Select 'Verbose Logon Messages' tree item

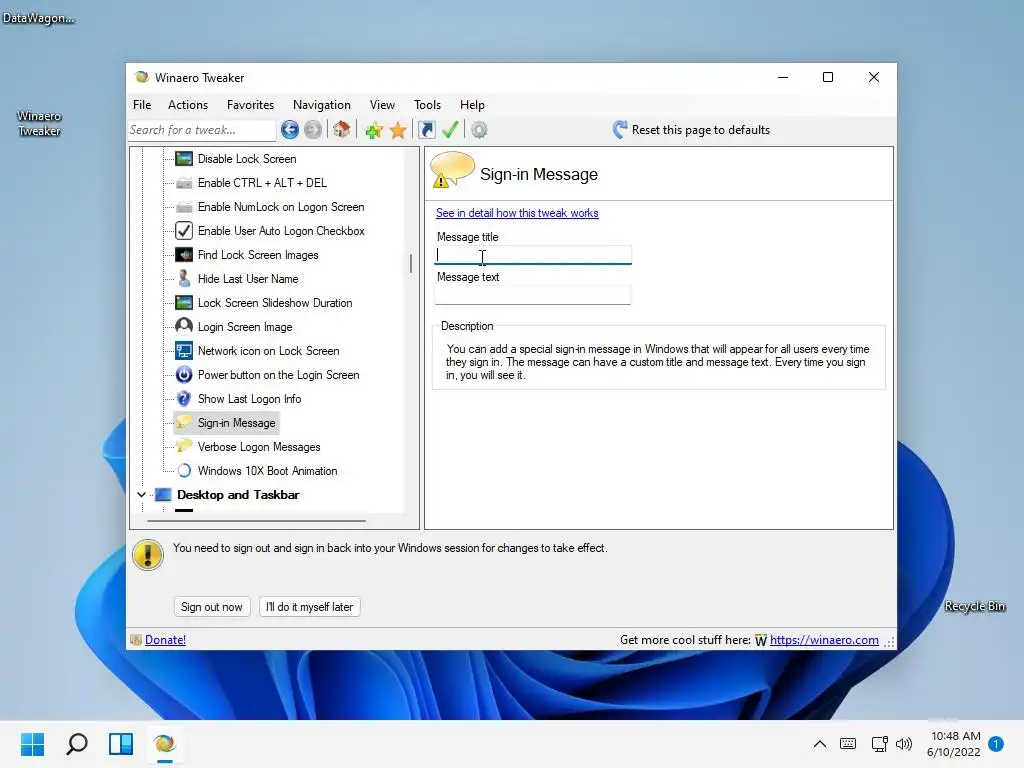click(259, 447)
